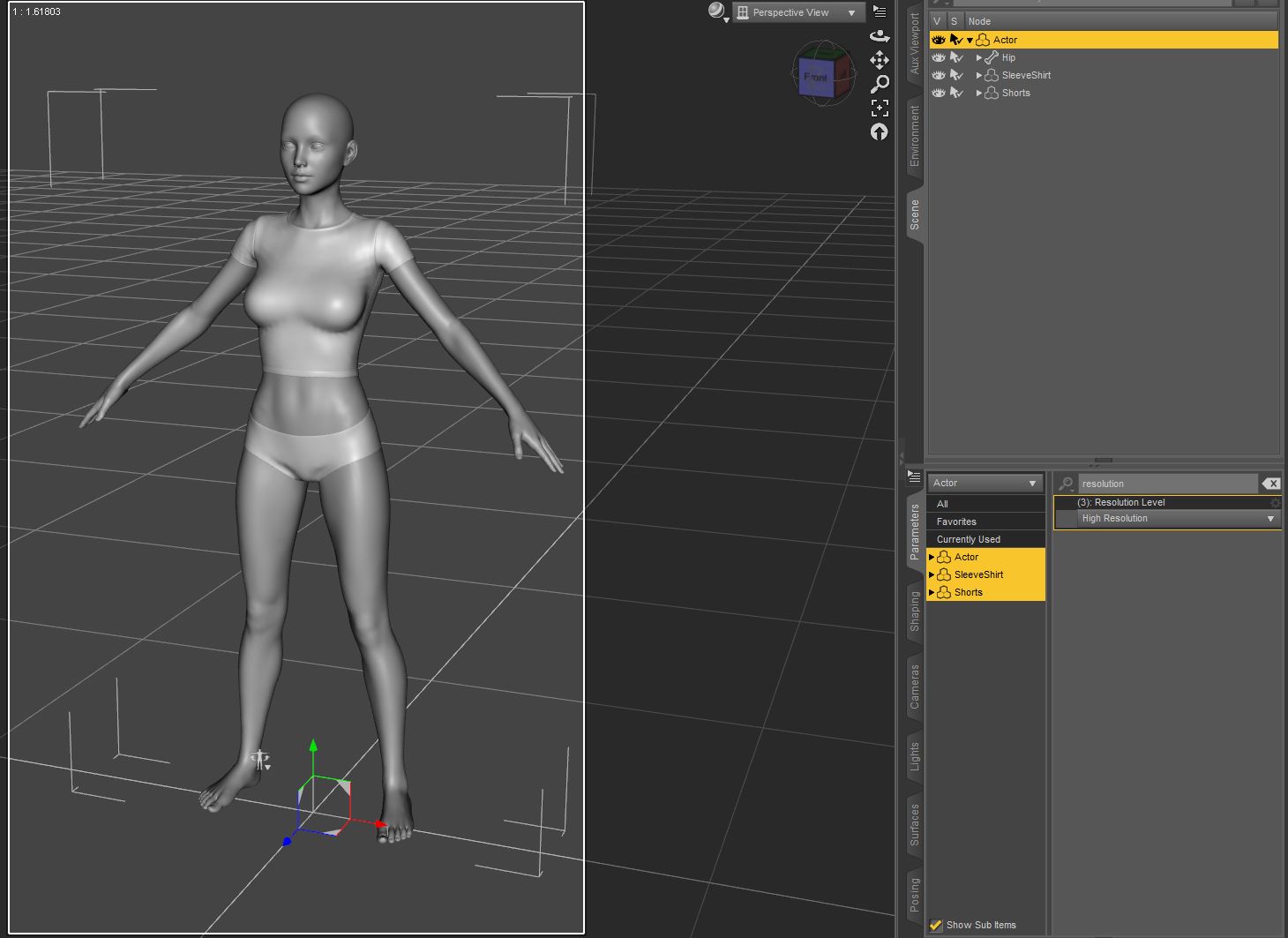Switch to the Cameras tab
Viewport: 1288px width, 938px height.
(914, 687)
